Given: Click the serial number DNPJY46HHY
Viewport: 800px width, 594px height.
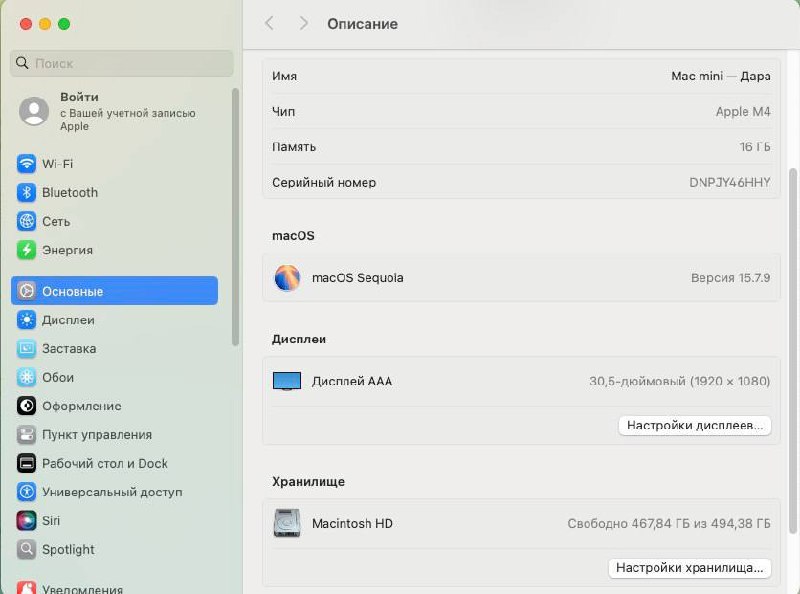Looking at the screenshot, I should pos(730,182).
